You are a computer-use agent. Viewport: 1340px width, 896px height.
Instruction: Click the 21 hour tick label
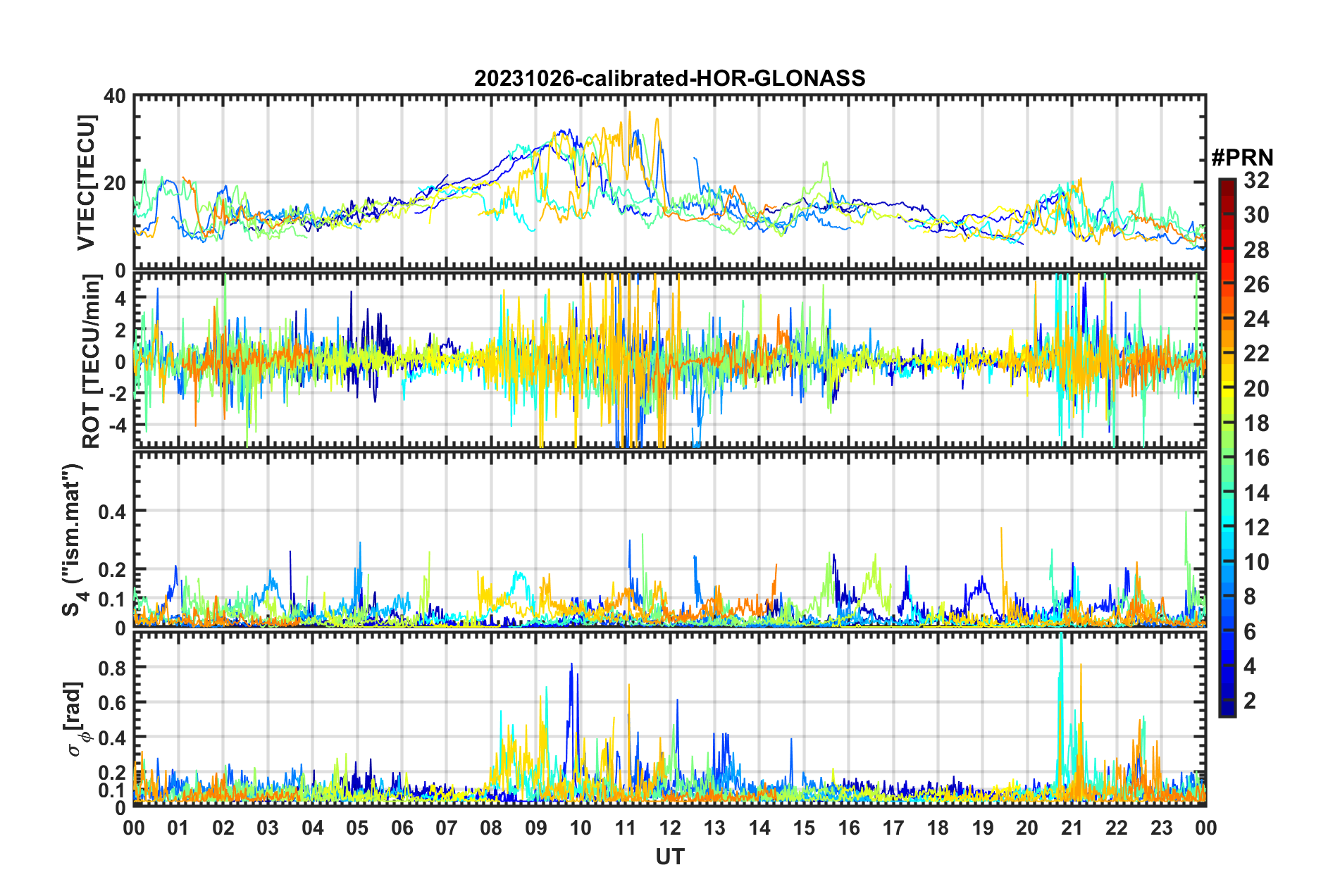point(1072,828)
